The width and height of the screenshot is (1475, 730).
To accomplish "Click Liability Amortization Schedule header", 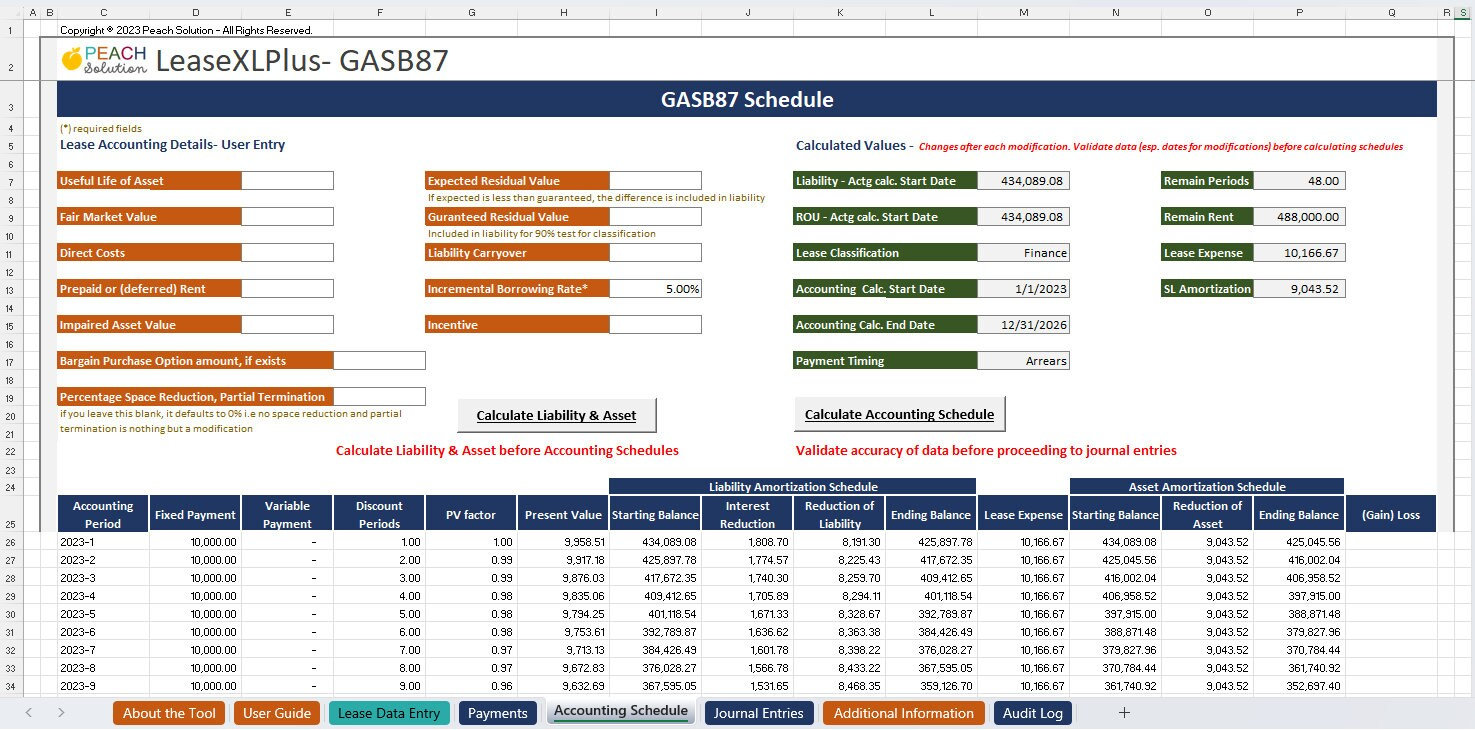I will pyautogui.click(x=793, y=486).
